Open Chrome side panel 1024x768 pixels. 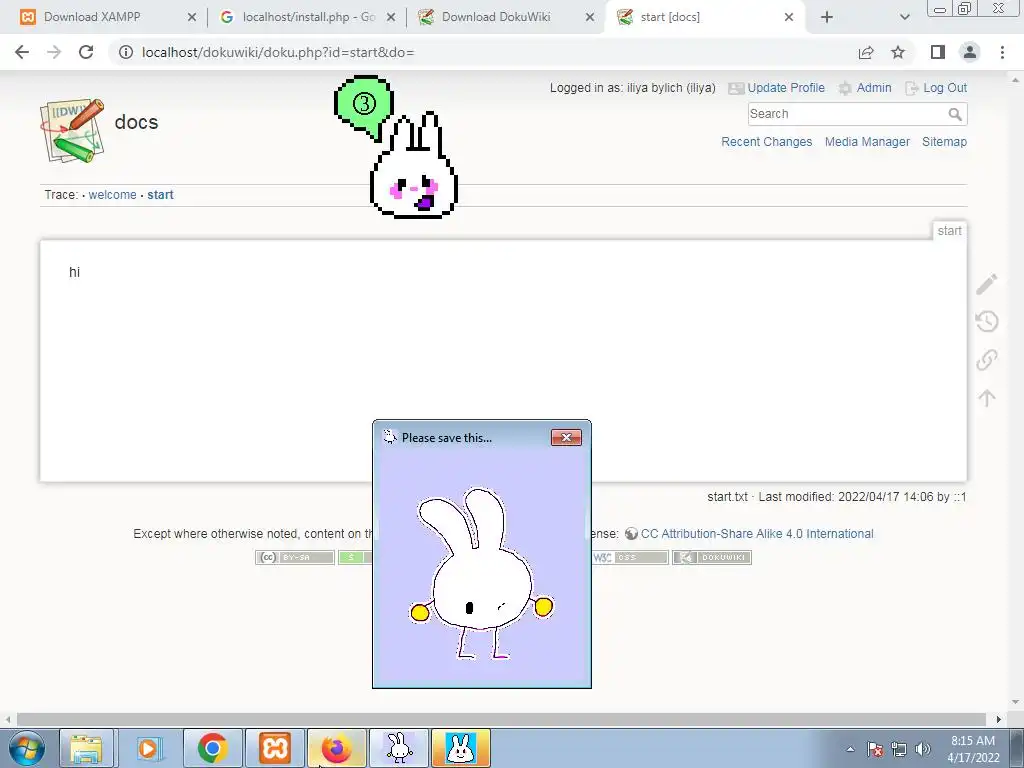tap(938, 52)
